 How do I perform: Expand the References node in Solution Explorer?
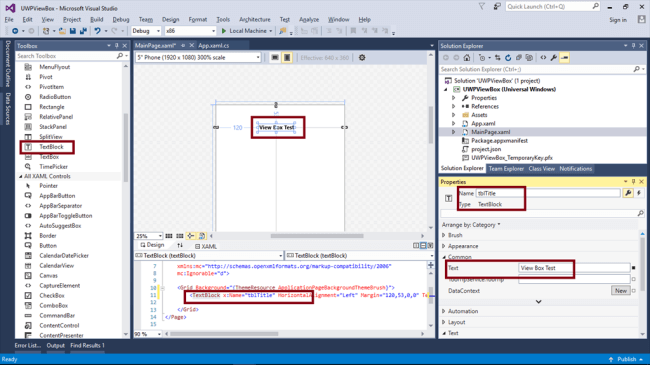click(x=454, y=107)
